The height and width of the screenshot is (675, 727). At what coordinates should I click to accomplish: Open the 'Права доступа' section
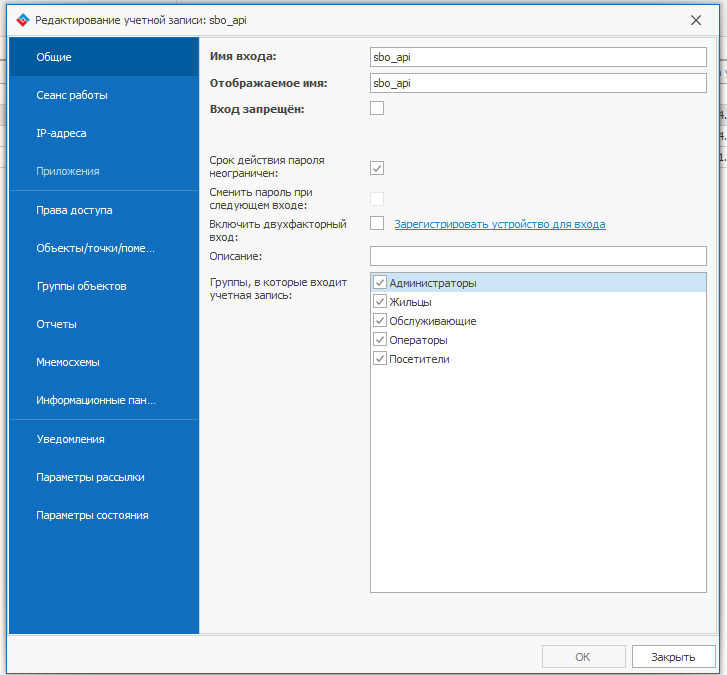point(74,210)
